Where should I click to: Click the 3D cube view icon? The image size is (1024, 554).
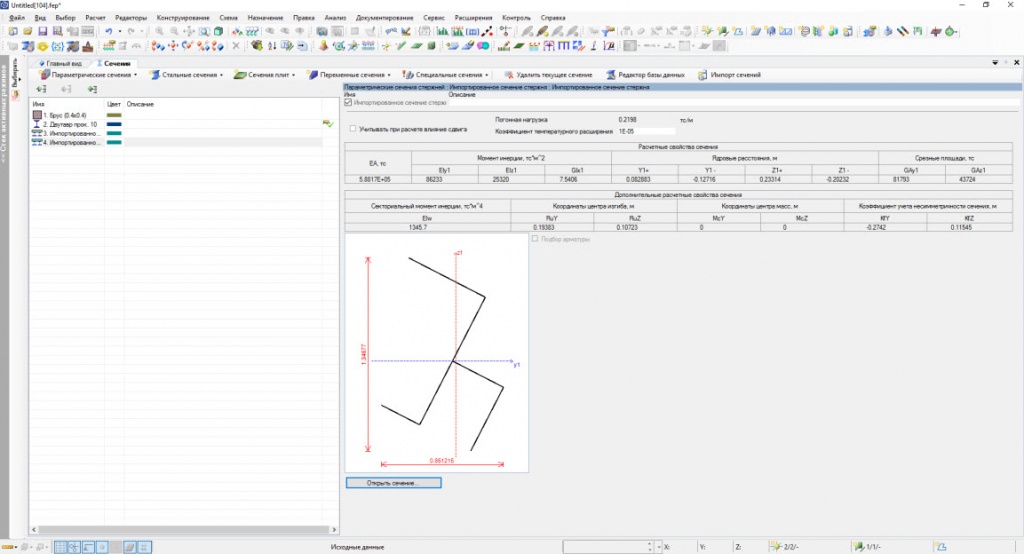pos(219,31)
